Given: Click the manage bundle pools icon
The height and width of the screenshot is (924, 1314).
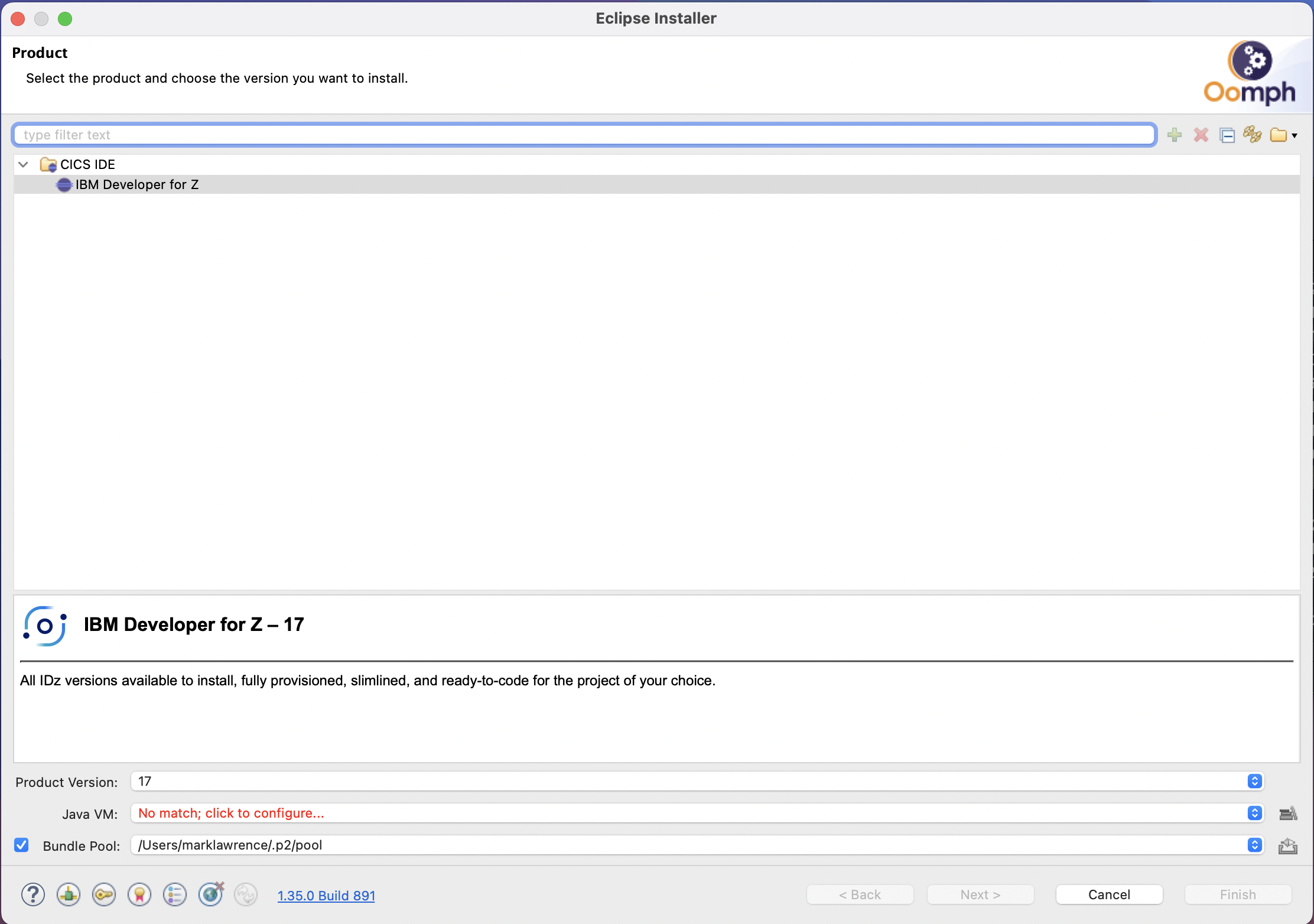Looking at the screenshot, I should coord(1287,846).
